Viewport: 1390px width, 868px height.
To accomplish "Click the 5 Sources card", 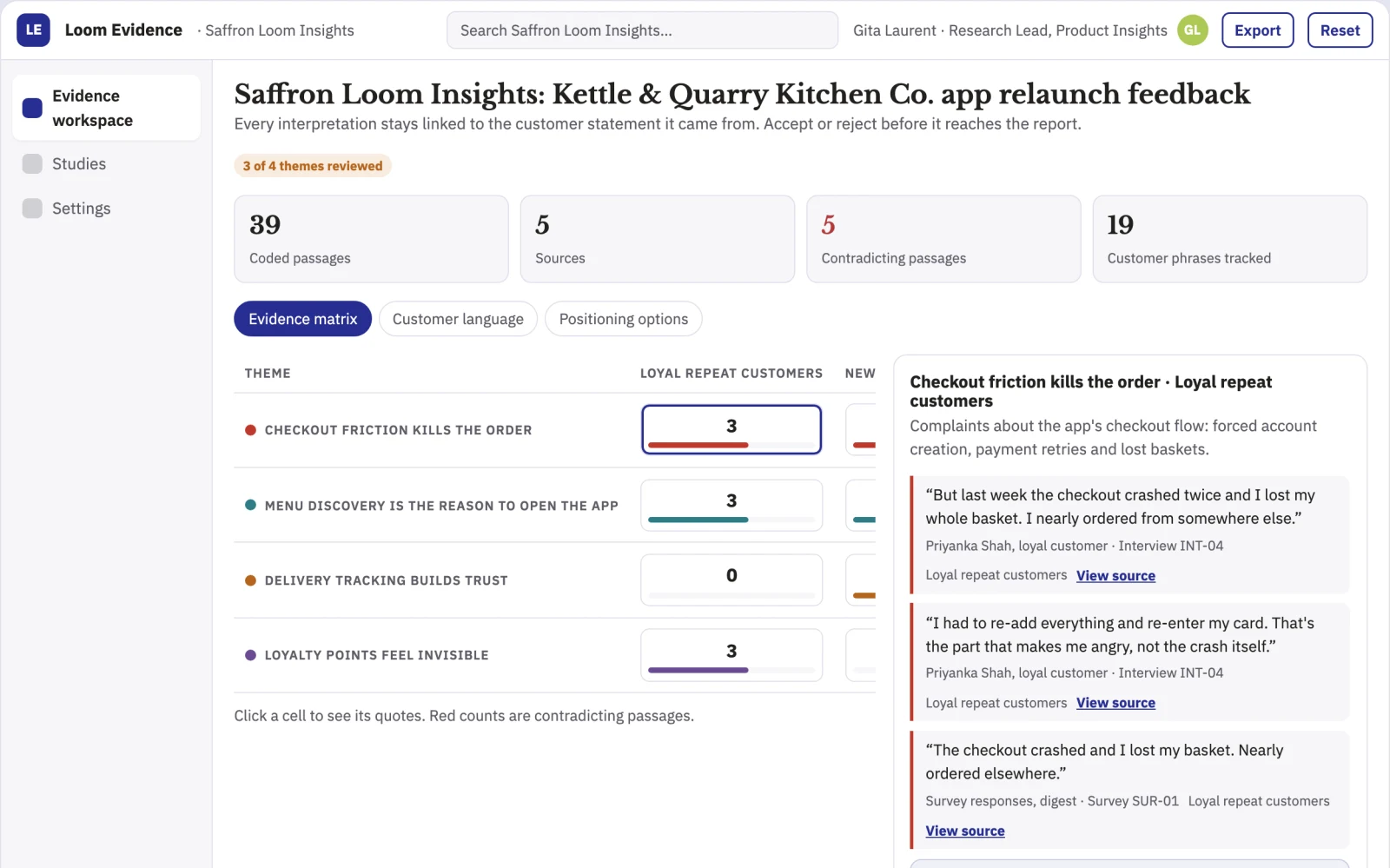I will (x=657, y=239).
